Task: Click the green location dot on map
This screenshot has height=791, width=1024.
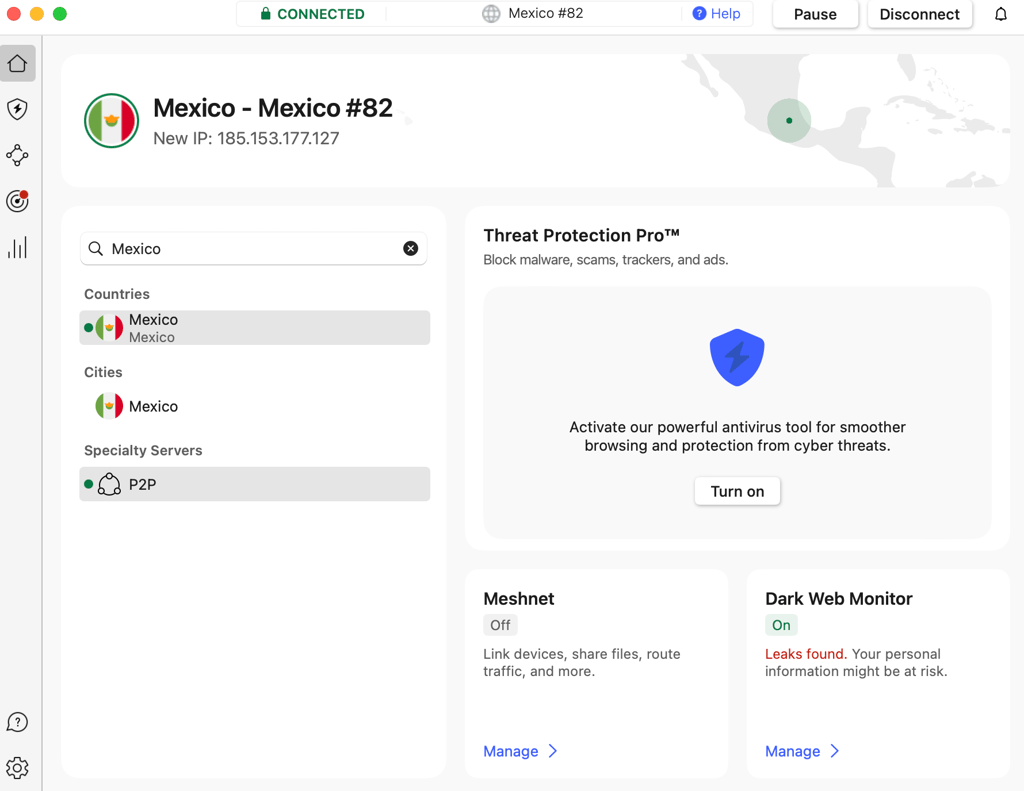Action: (x=789, y=120)
